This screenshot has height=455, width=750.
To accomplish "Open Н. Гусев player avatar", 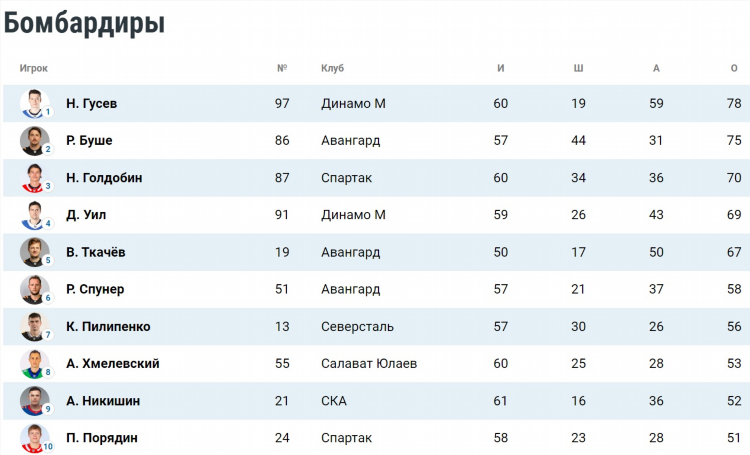I will click(x=34, y=103).
